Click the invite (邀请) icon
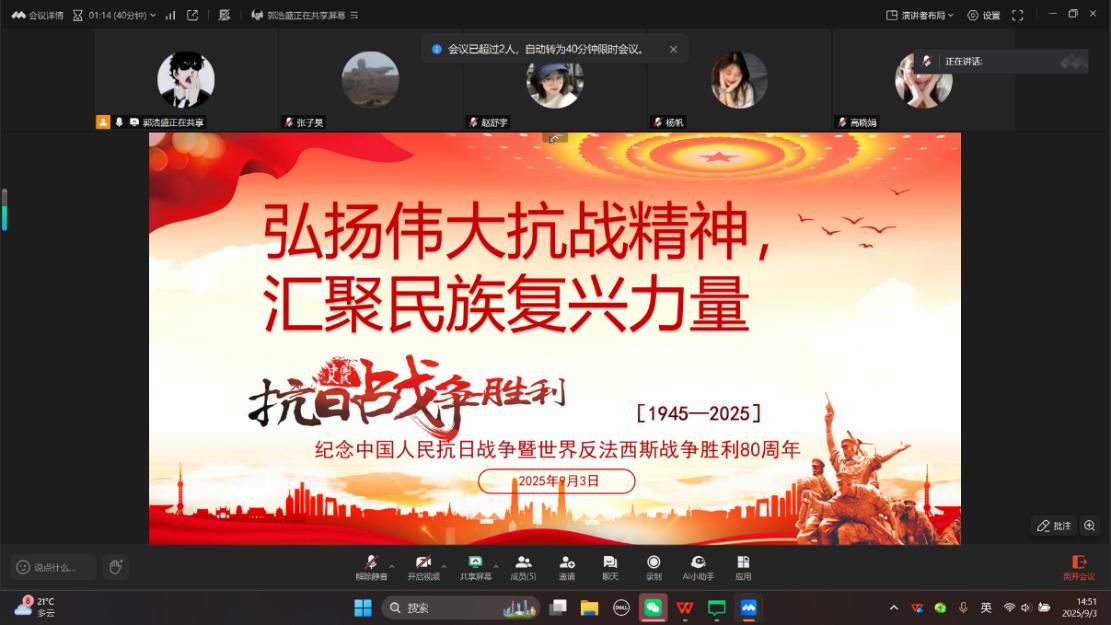 [x=567, y=566]
